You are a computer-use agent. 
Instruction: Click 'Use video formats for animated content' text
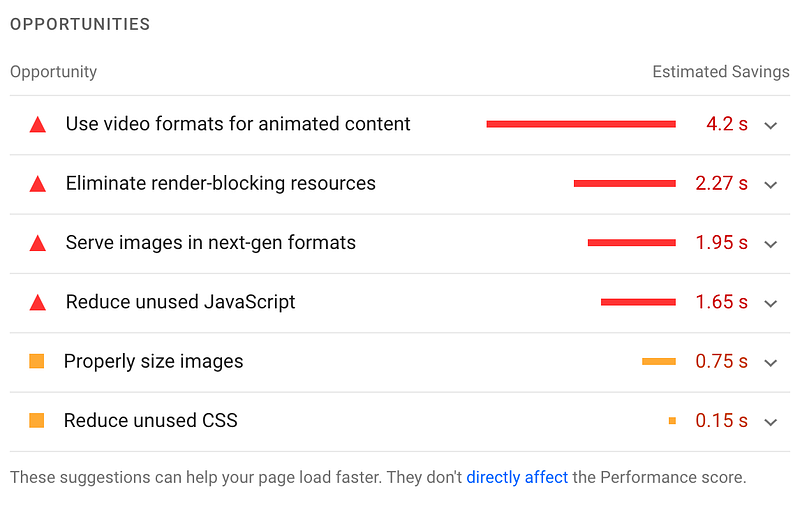[x=238, y=124]
